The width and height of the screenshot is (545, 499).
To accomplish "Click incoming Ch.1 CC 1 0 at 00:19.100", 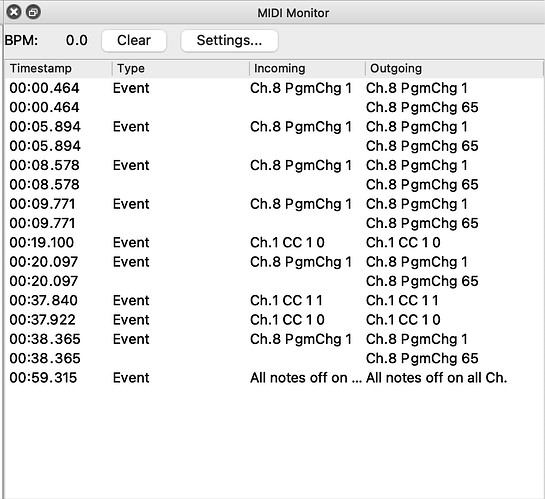I will tap(287, 243).
